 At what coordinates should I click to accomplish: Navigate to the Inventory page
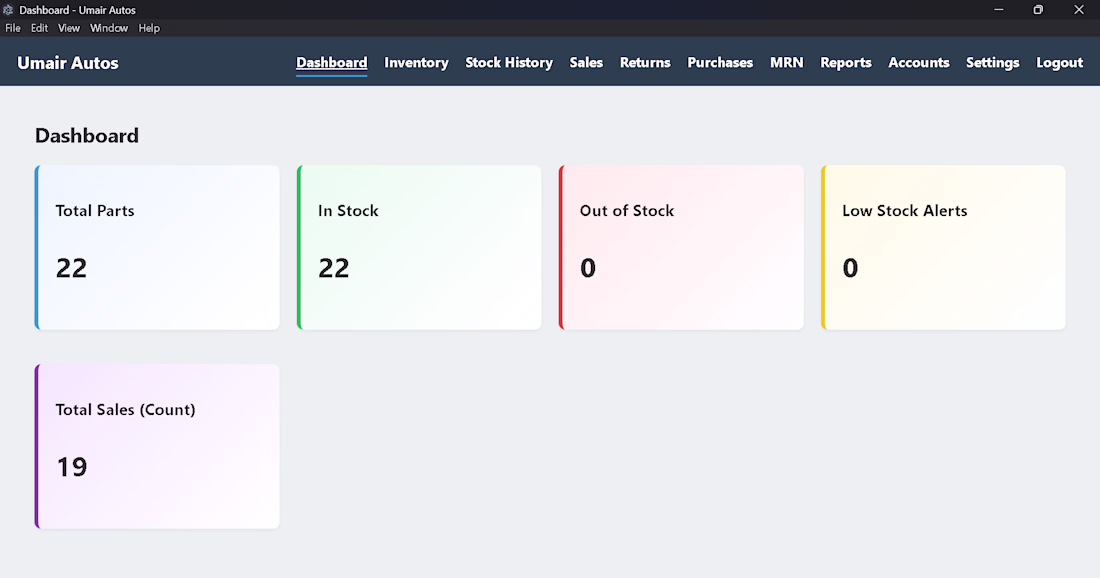(x=416, y=62)
